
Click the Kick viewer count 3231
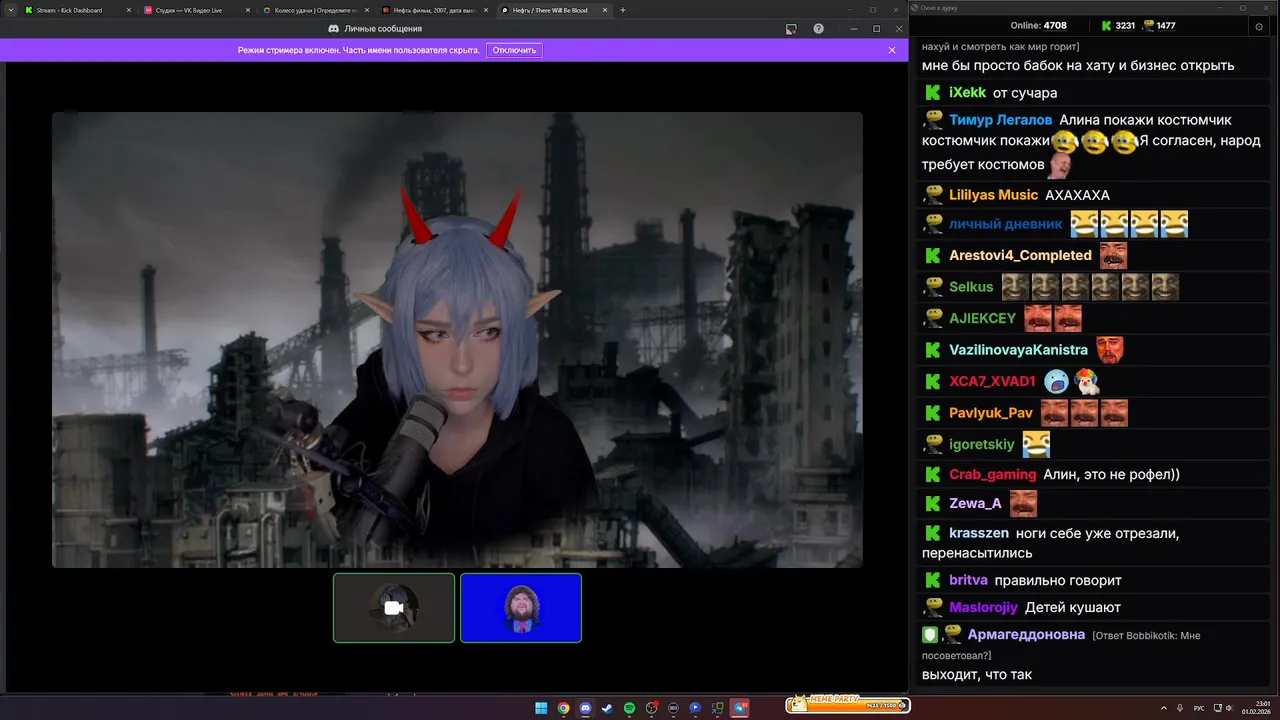pyautogui.click(x=1125, y=26)
